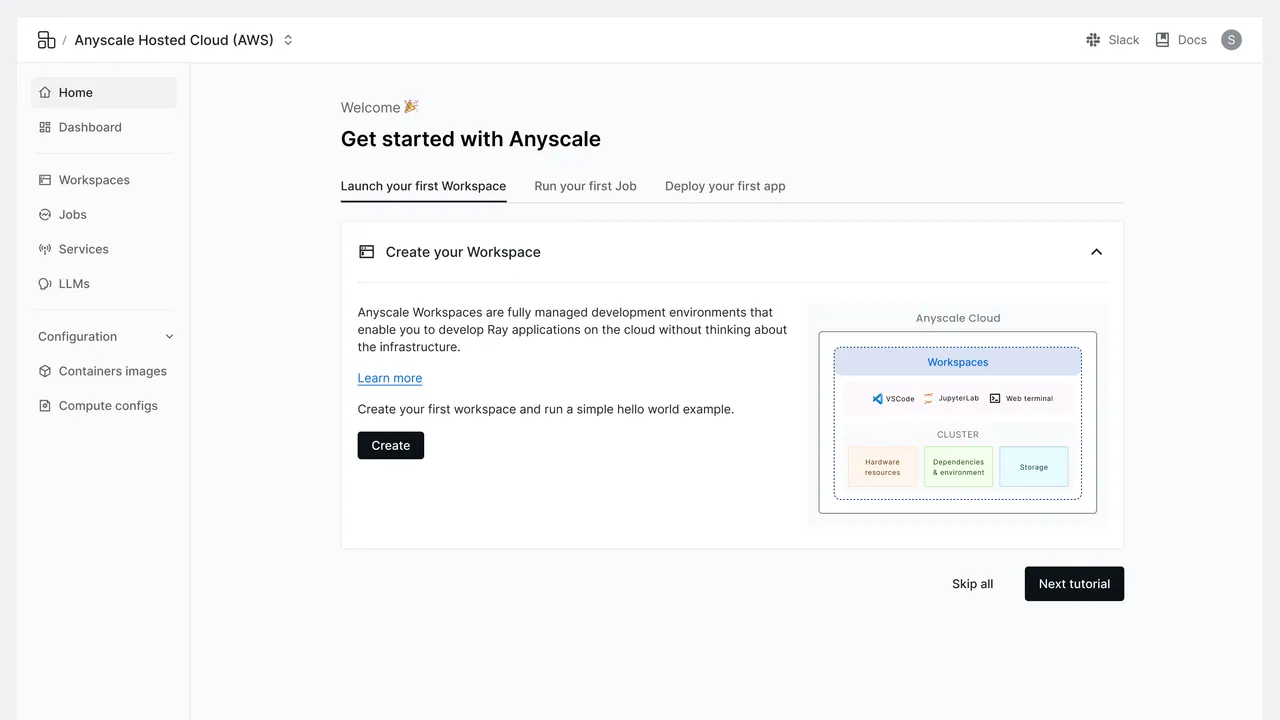
Task: Click the Anyscale Cloud diagram title
Action: (958, 318)
